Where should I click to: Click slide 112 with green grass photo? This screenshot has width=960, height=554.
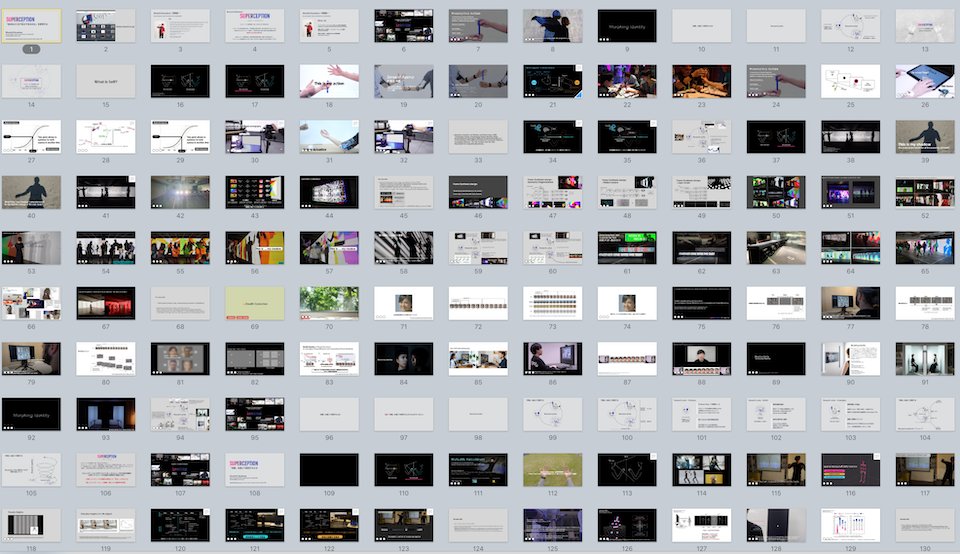pyautogui.click(x=552, y=469)
